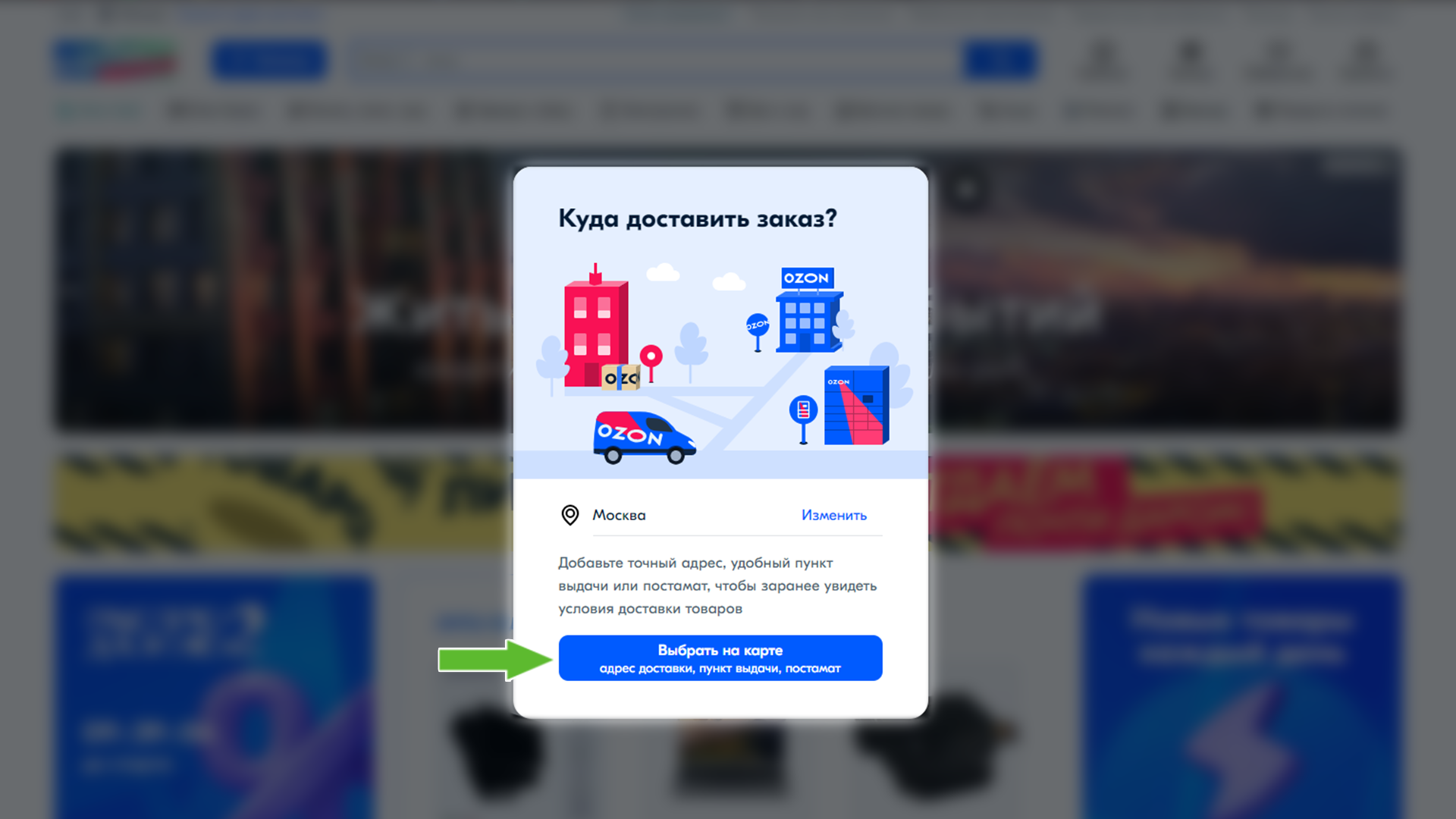Click the red map pin near parcel box
The height and width of the screenshot is (819, 1456).
[x=651, y=362]
